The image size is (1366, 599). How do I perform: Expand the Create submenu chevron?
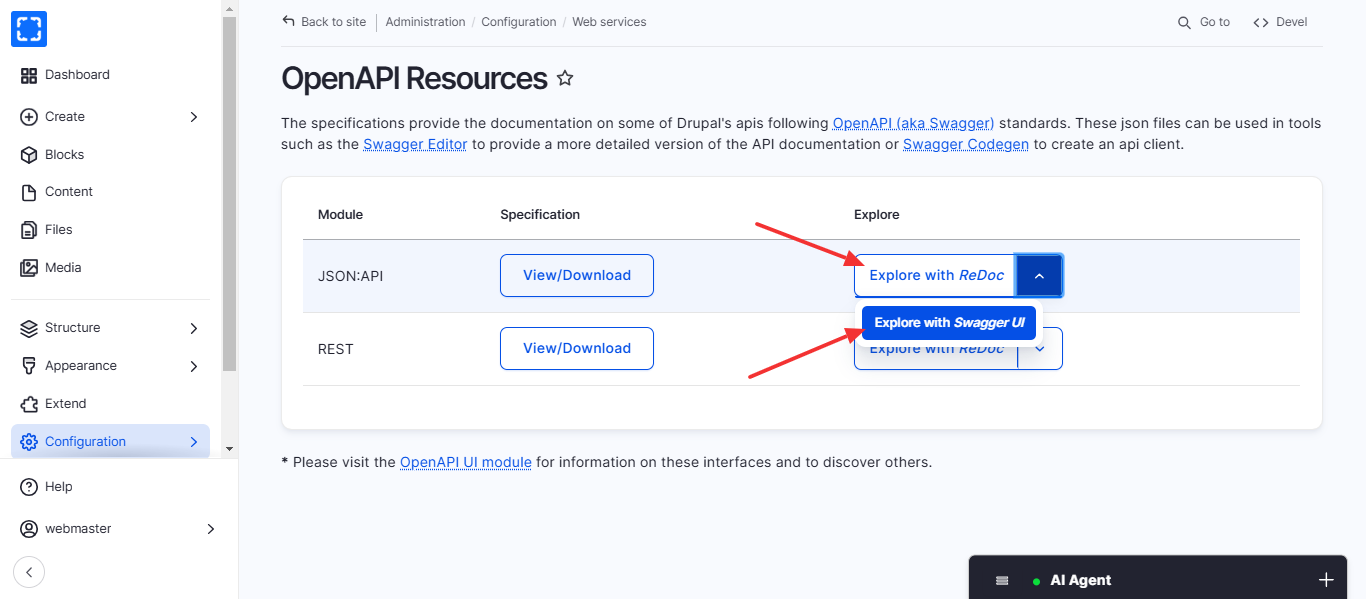coord(194,117)
